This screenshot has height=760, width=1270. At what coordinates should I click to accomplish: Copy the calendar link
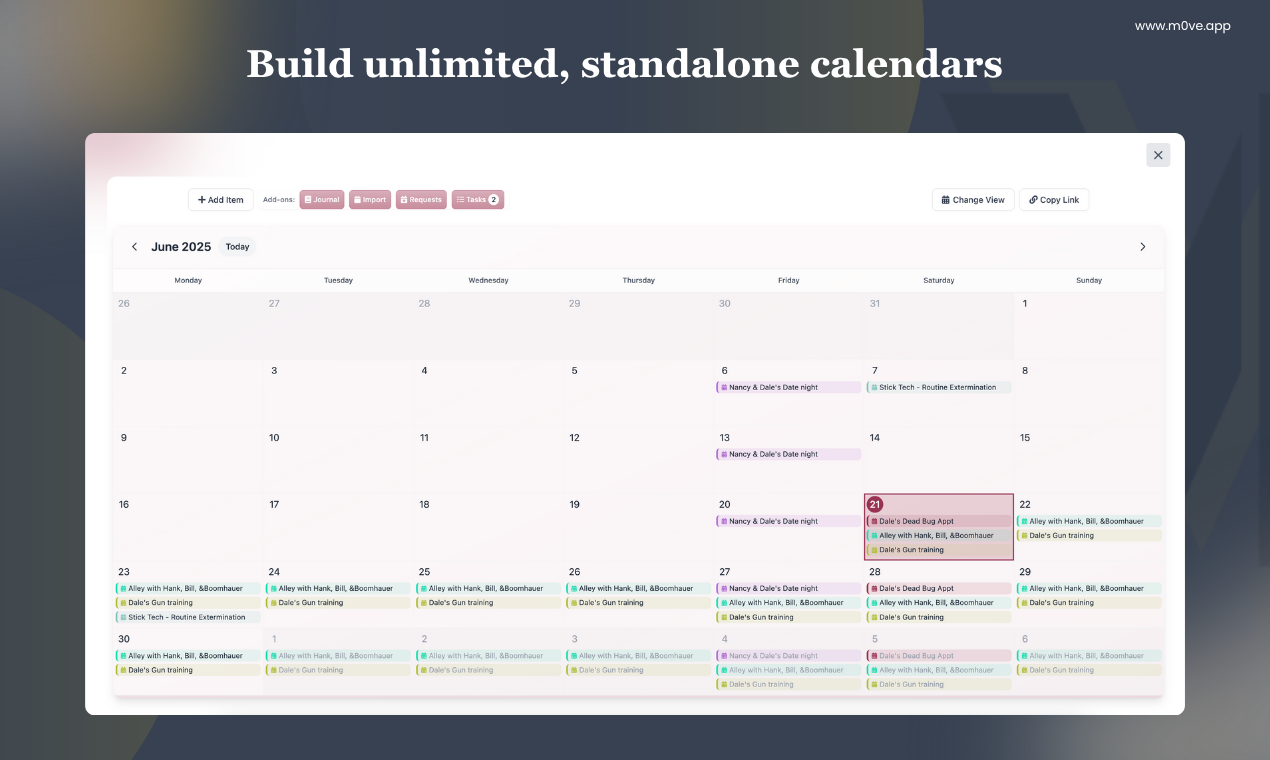point(1054,200)
